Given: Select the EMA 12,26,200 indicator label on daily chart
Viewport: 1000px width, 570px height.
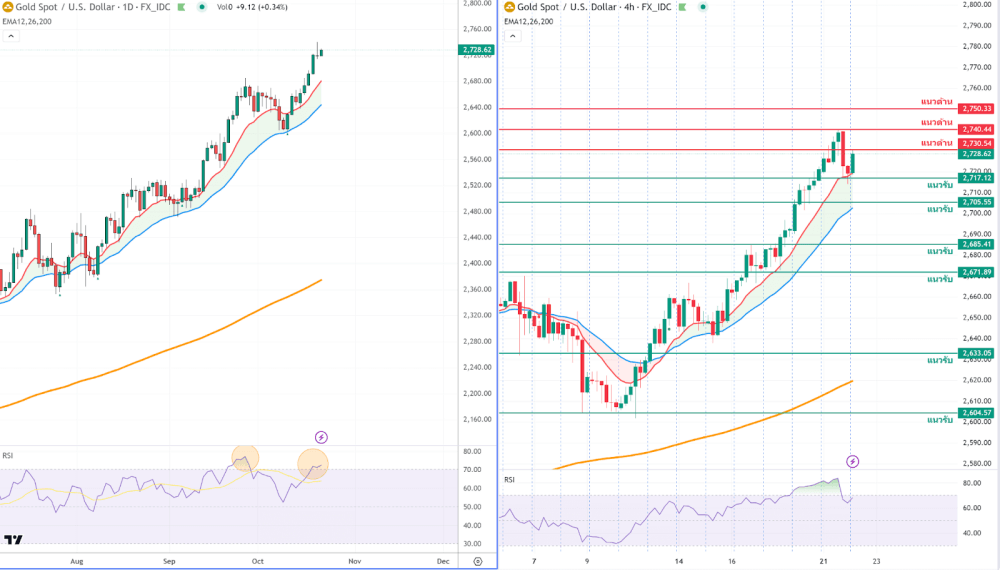Looking at the screenshot, I should coord(25,20).
